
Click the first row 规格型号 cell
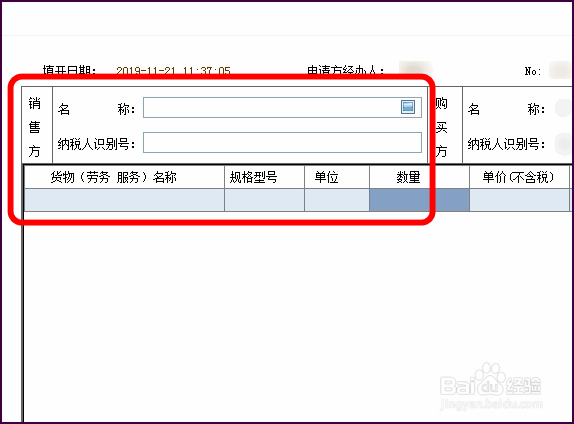(264, 200)
